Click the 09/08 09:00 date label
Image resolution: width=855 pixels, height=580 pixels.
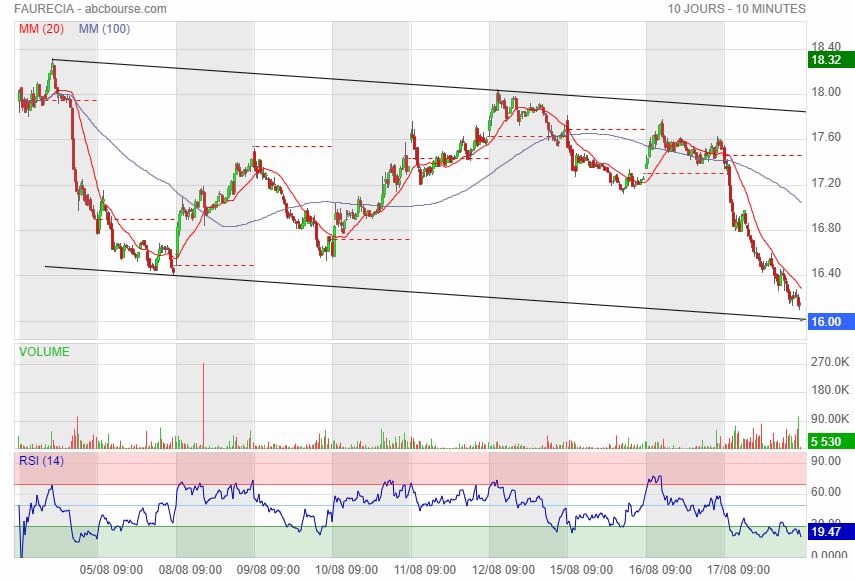pos(268,570)
